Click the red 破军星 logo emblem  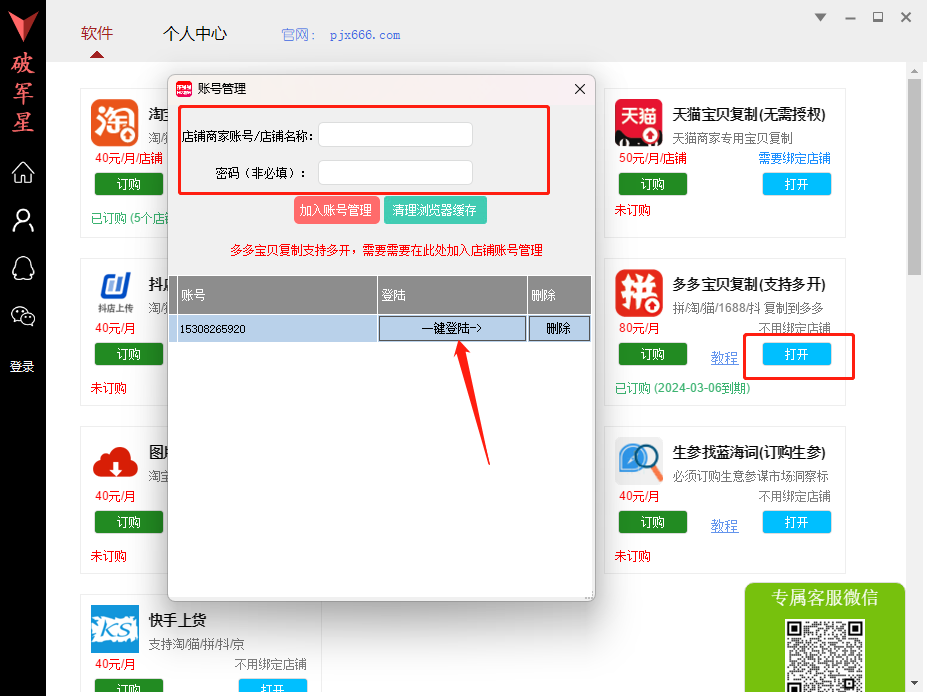coord(23,26)
